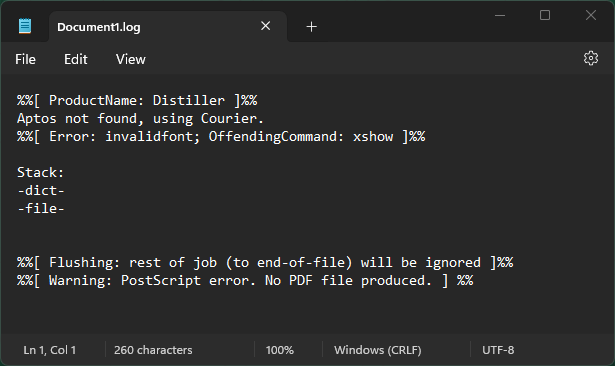Minimize the Notepad window
Viewport: 615px width, 366px height.
(500, 15)
